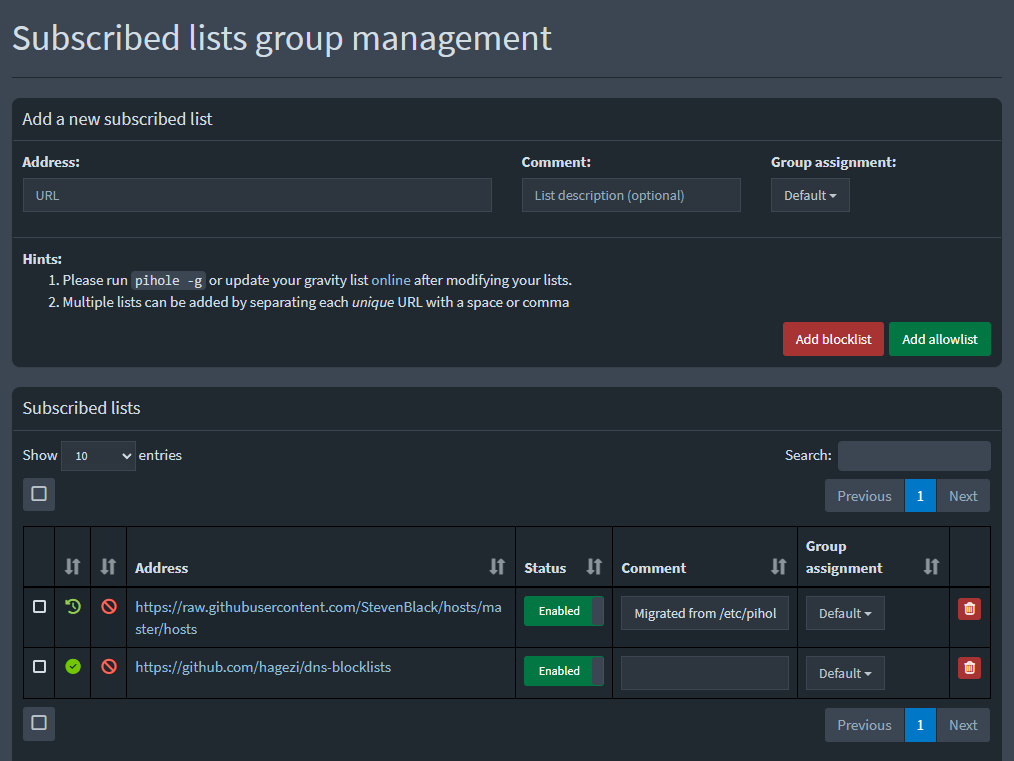Viewport: 1014px width, 761px height.
Task: Sort by the list type icon column
Action: 108,567
